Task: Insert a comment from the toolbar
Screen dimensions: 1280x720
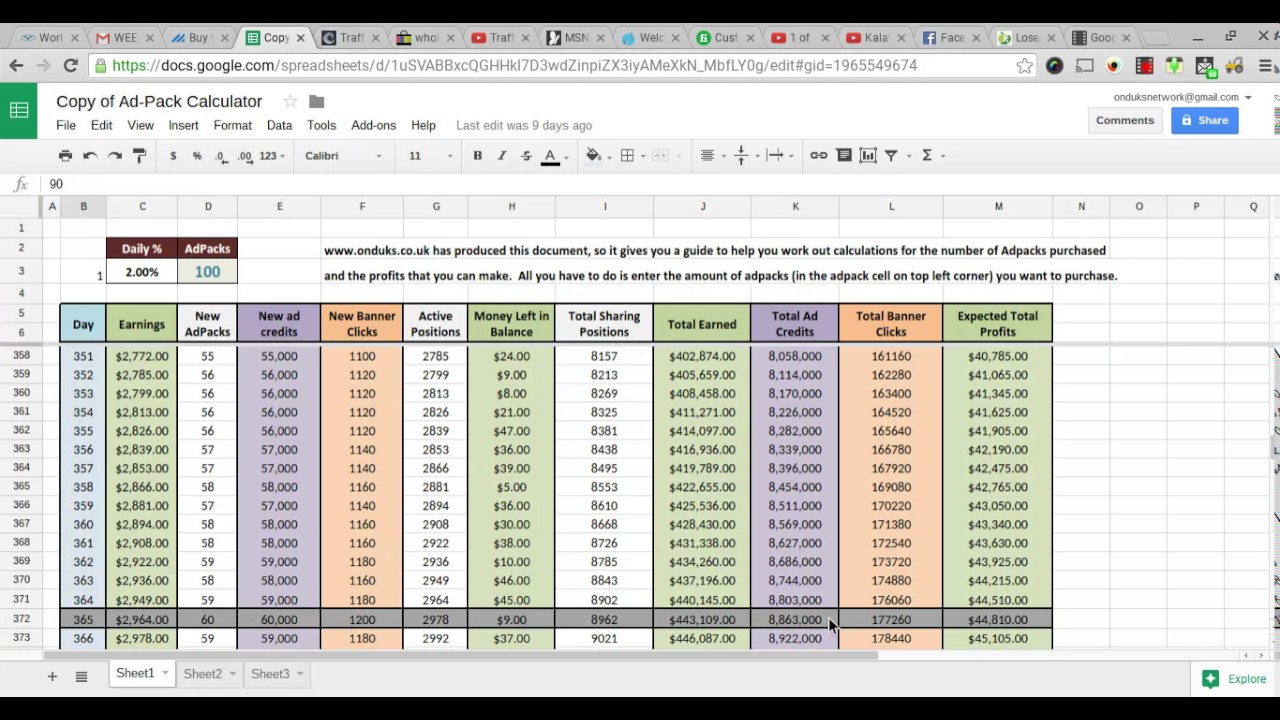Action: (x=844, y=155)
